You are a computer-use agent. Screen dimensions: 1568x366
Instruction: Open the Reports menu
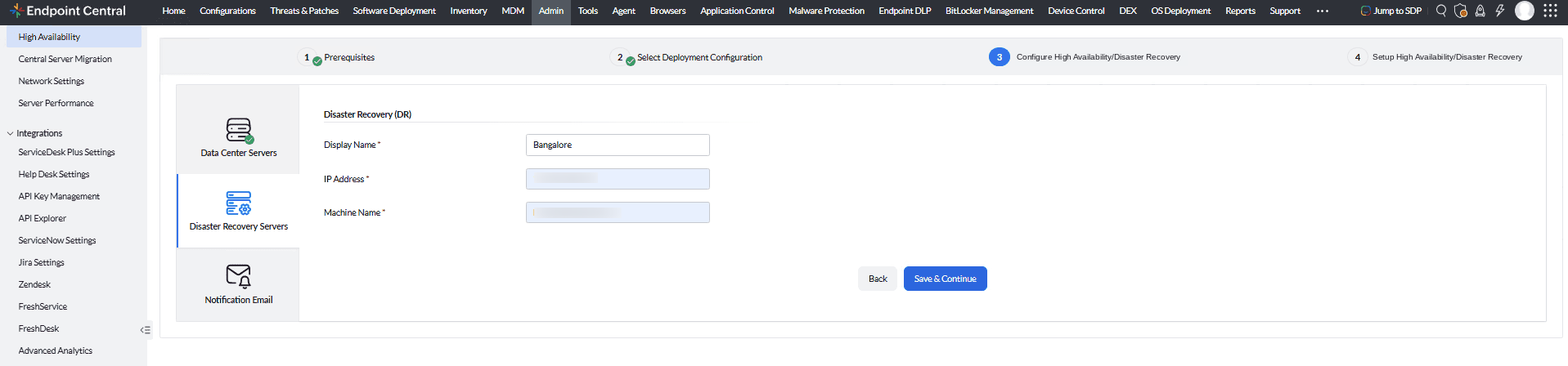tap(1241, 11)
